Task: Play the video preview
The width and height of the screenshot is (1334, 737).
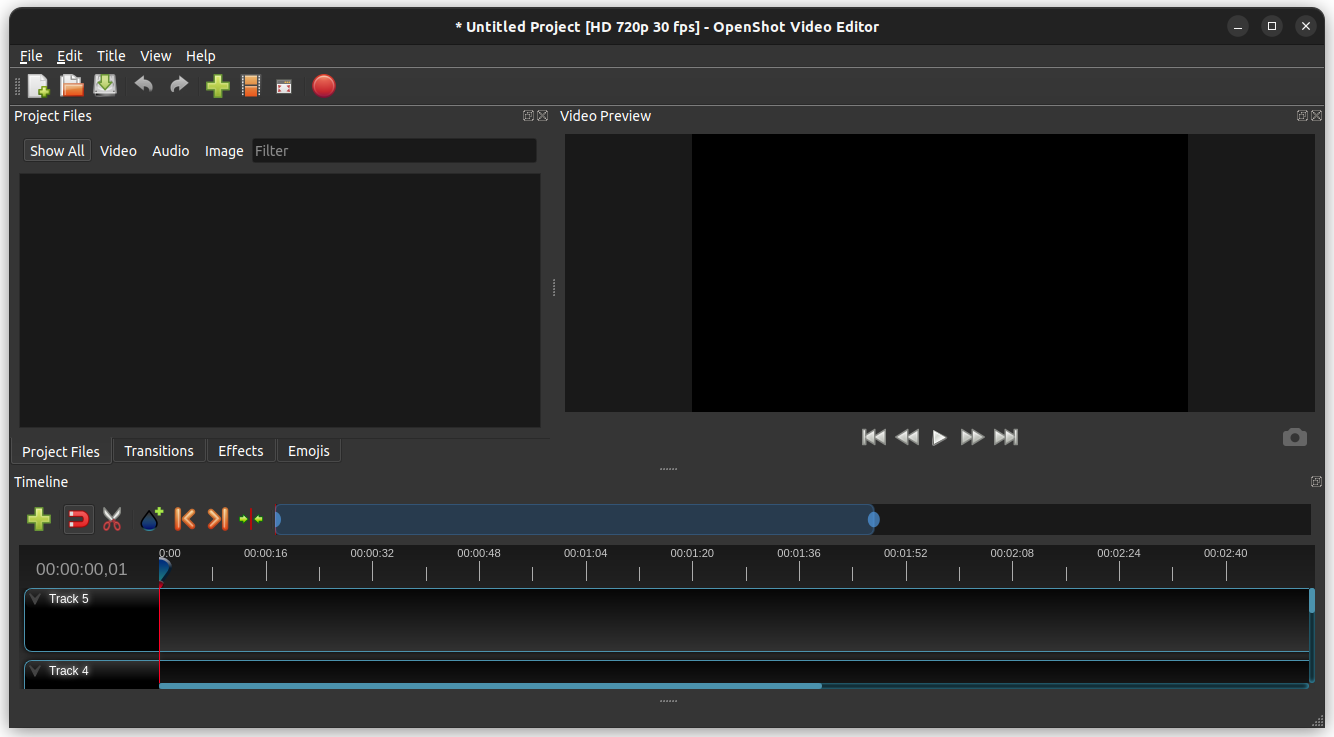Action: click(x=938, y=437)
